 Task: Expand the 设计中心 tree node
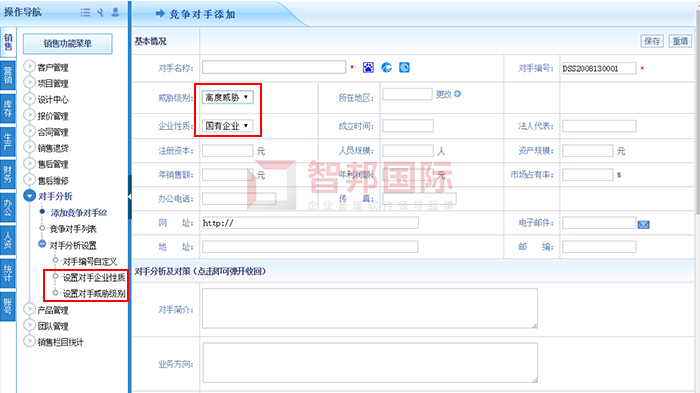coord(29,98)
